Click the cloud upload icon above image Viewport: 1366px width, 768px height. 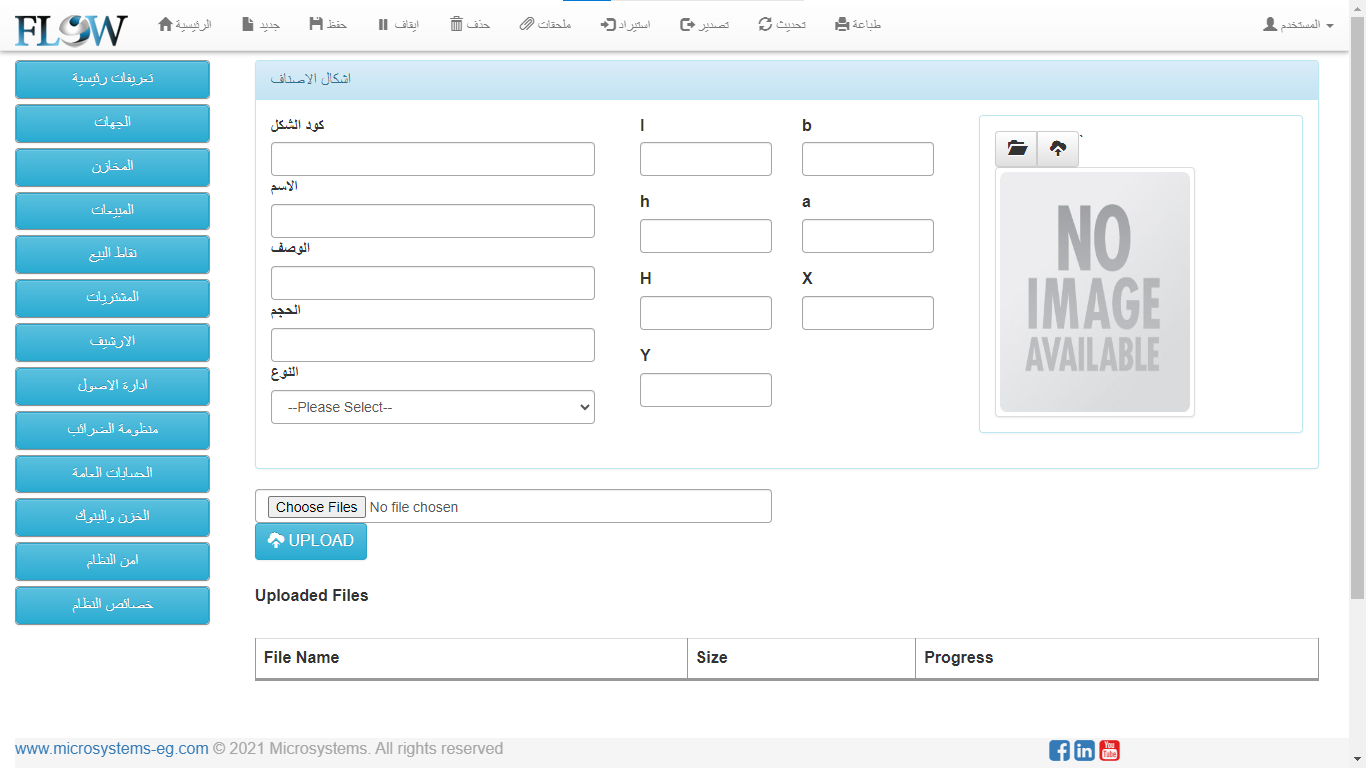click(x=1058, y=149)
